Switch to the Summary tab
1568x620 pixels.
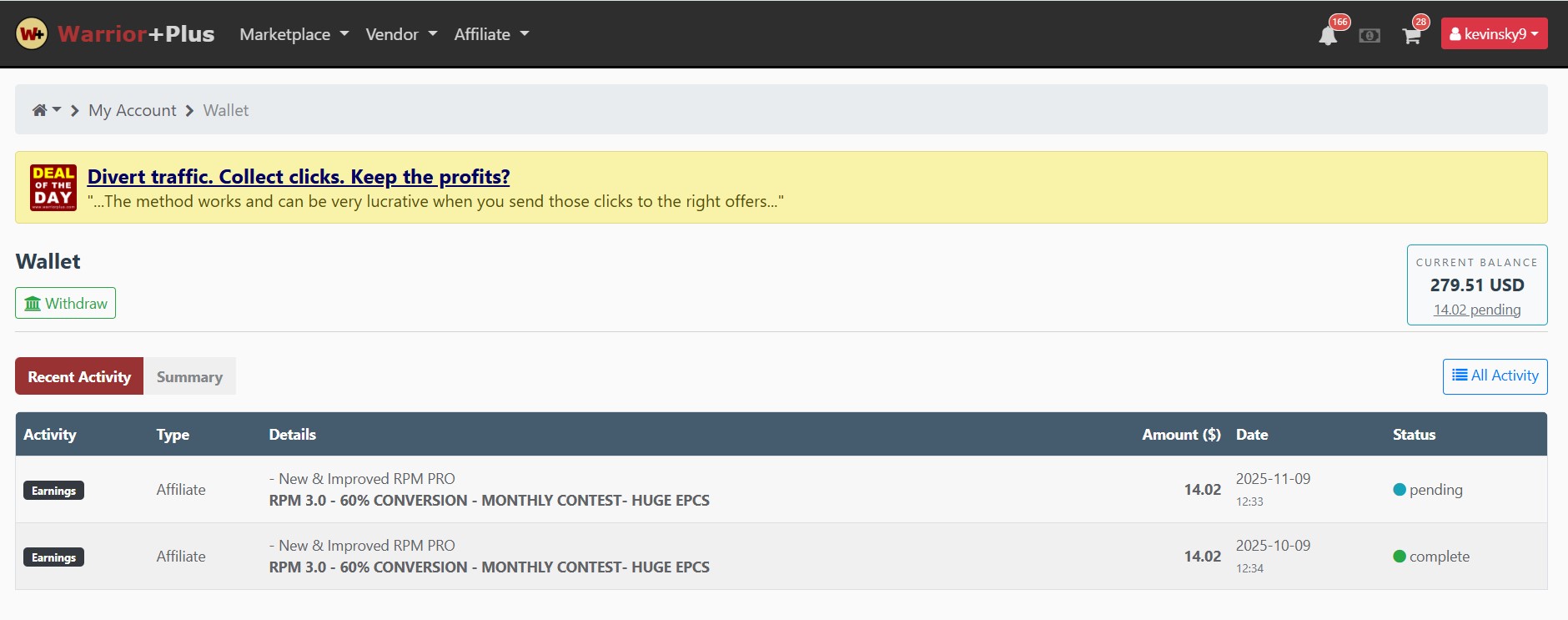pyautogui.click(x=189, y=377)
